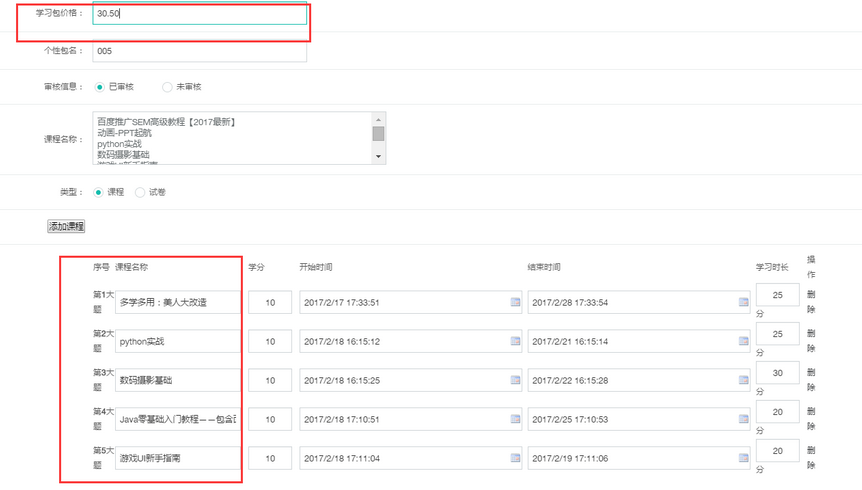Open calendar icon for row 4 start time
Image resolution: width=862 pixels, height=490 pixels.
coord(515,419)
